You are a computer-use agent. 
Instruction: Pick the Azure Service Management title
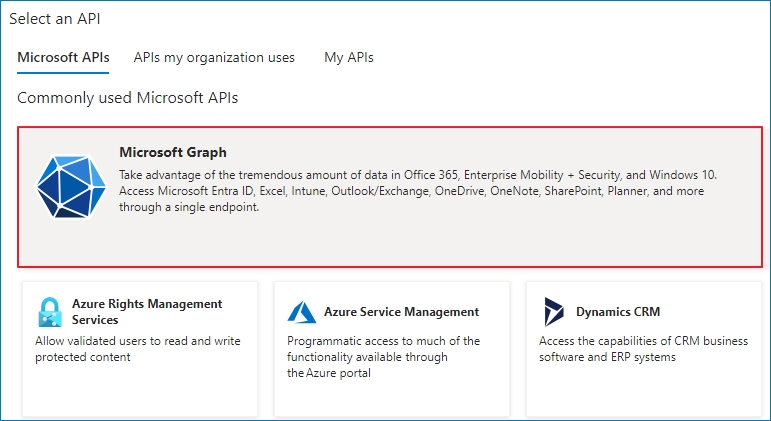[401, 312]
